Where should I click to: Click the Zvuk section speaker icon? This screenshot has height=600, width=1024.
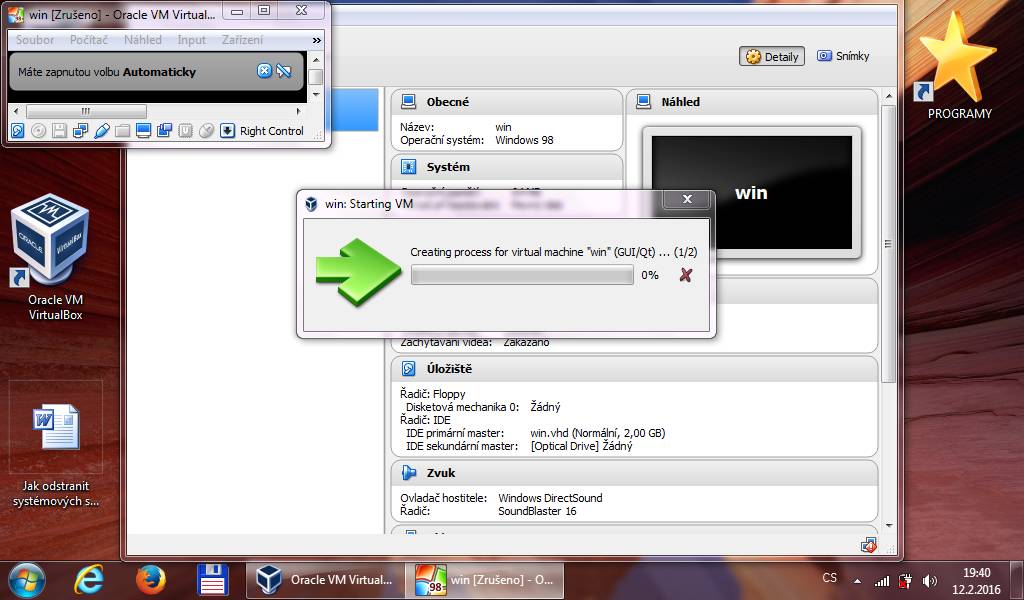409,473
